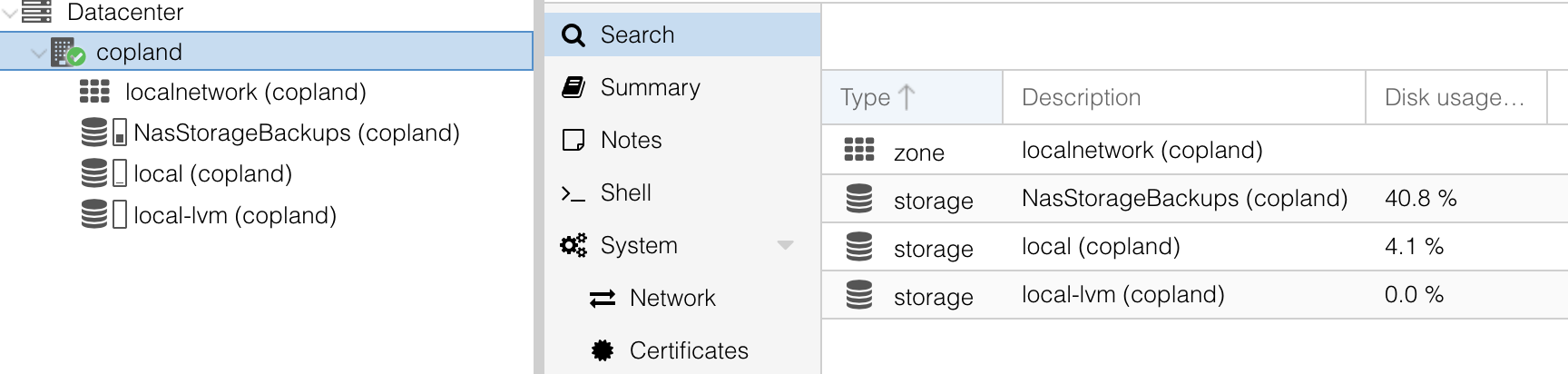Select the local (copland) storage table row
The width and height of the screenshot is (1568, 374).
point(1101,247)
